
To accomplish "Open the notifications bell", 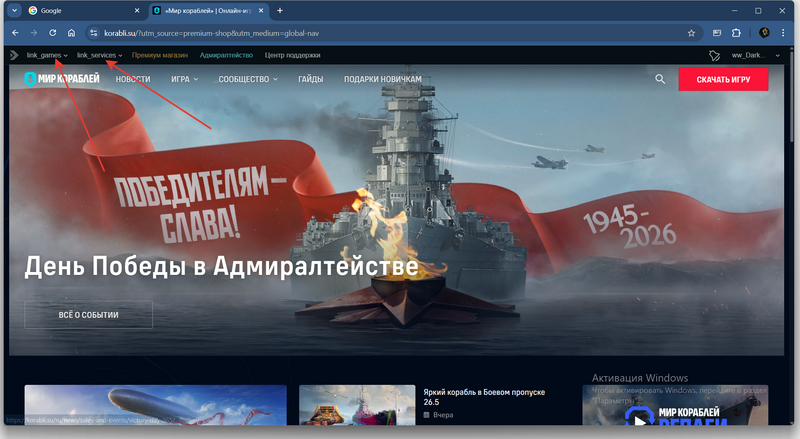I will point(714,55).
